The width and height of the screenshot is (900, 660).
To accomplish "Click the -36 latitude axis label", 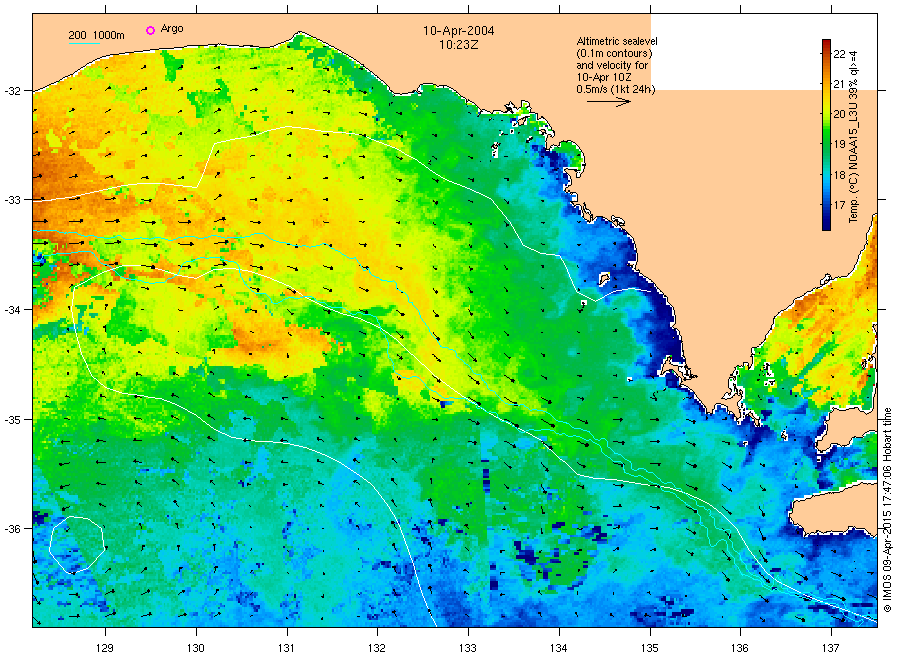I will tap(11, 529).
